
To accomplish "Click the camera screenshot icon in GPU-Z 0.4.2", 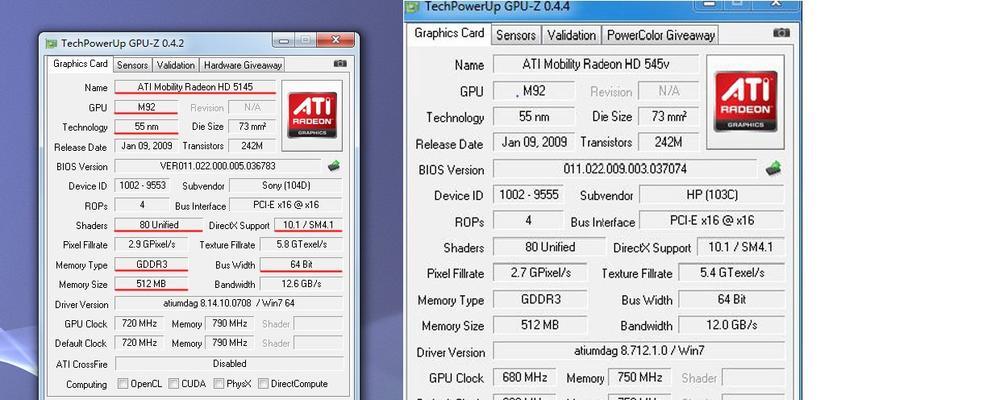I will [340, 63].
